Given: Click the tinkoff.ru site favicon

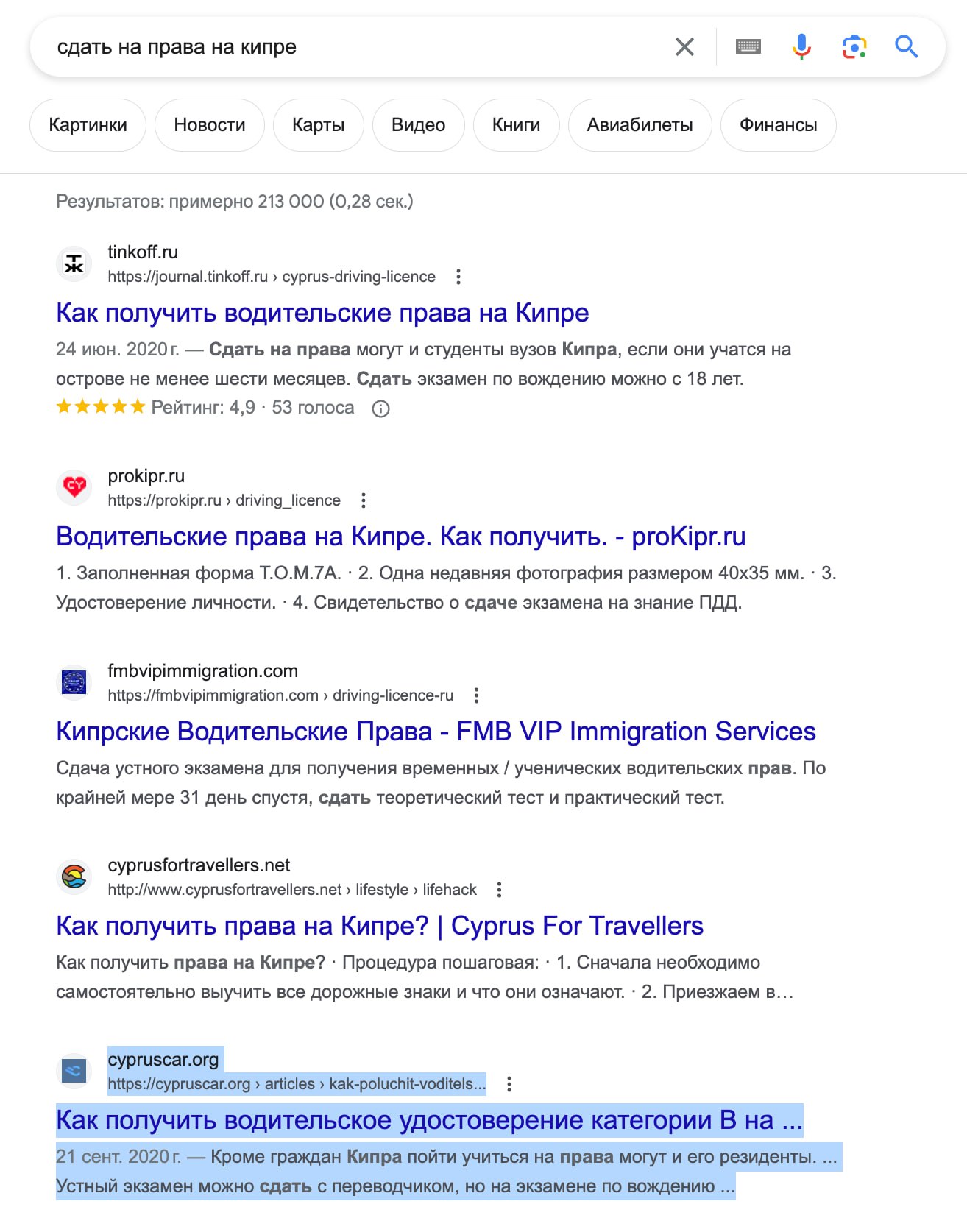Looking at the screenshot, I should [74, 263].
